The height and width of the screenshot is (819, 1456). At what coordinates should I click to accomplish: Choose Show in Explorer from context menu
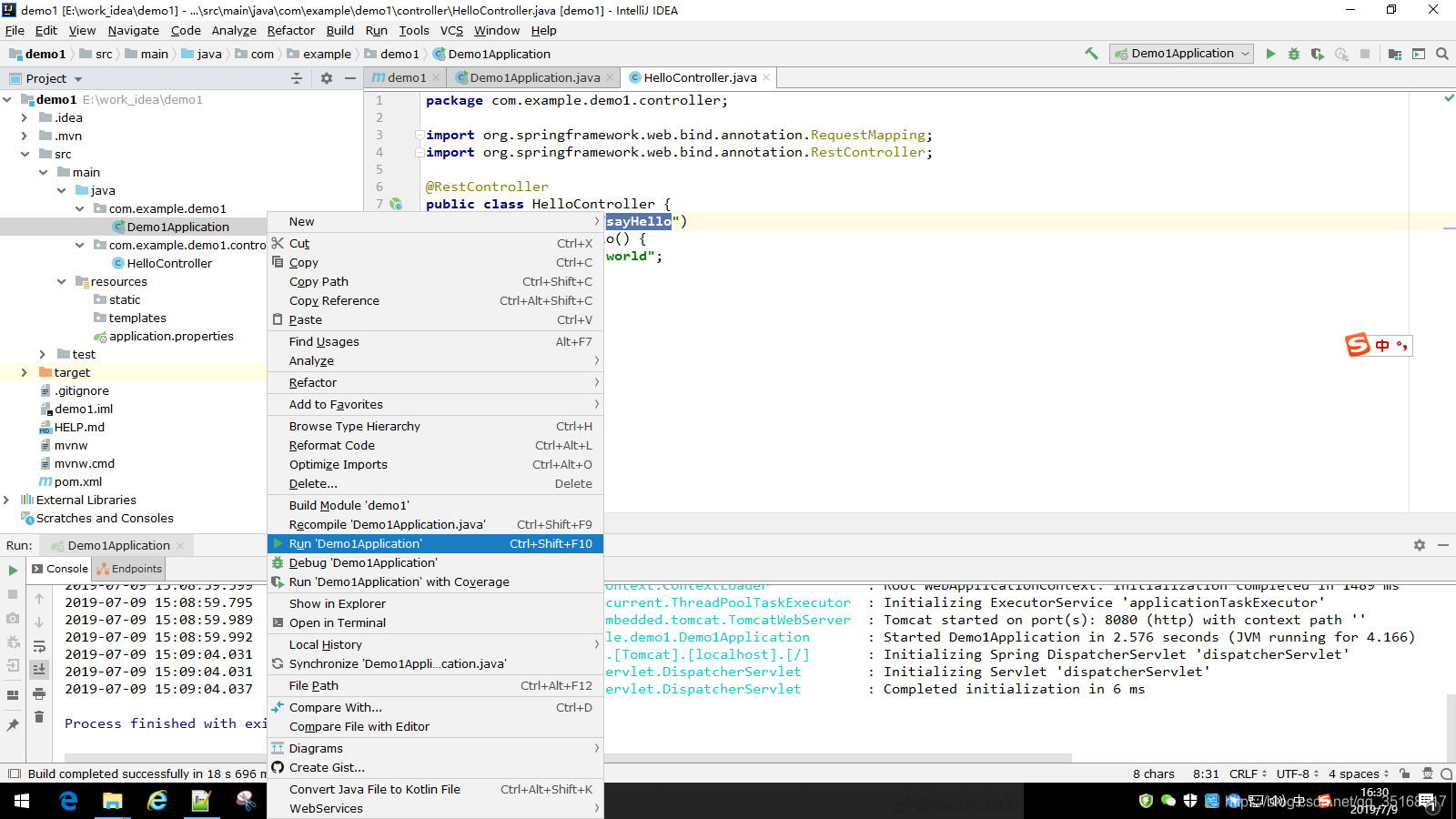click(x=435, y=603)
